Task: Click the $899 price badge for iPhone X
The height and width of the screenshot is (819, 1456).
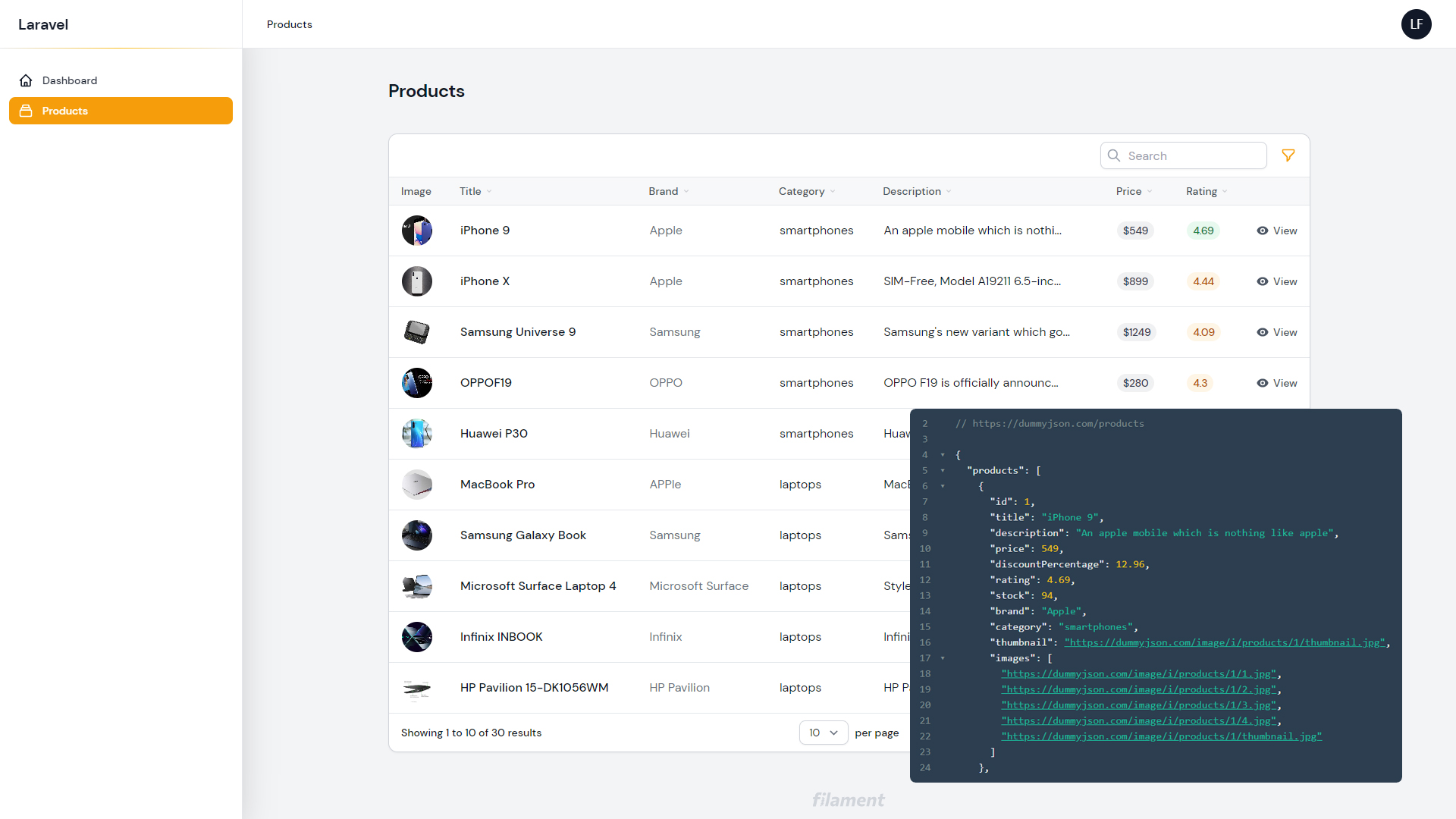Action: [x=1134, y=281]
